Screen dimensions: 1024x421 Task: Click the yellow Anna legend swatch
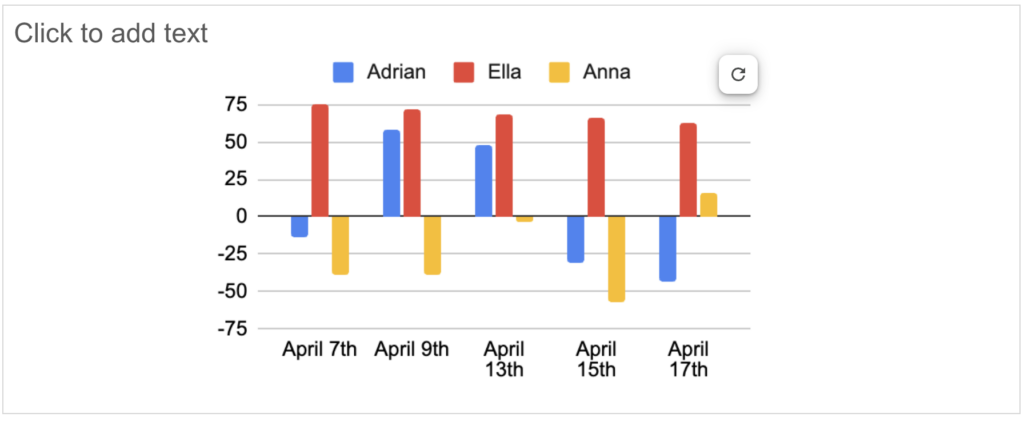pos(559,72)
